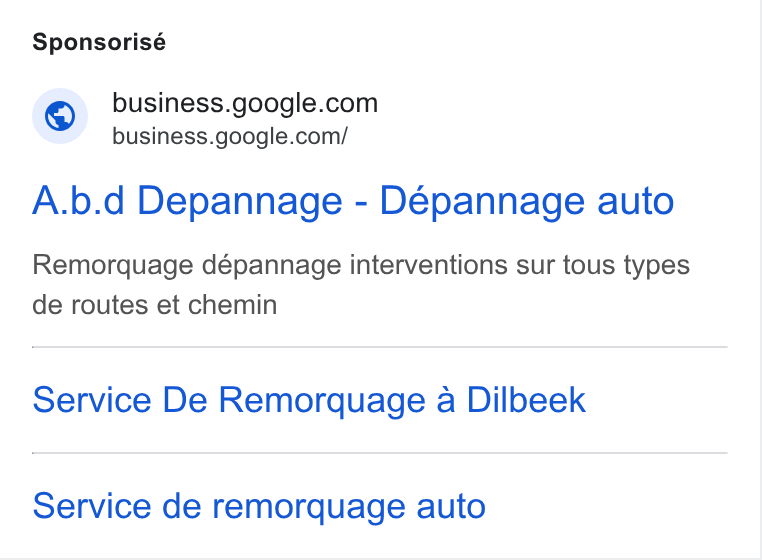
Task: Click the Sponsorisé label
Action: [99, 42]
